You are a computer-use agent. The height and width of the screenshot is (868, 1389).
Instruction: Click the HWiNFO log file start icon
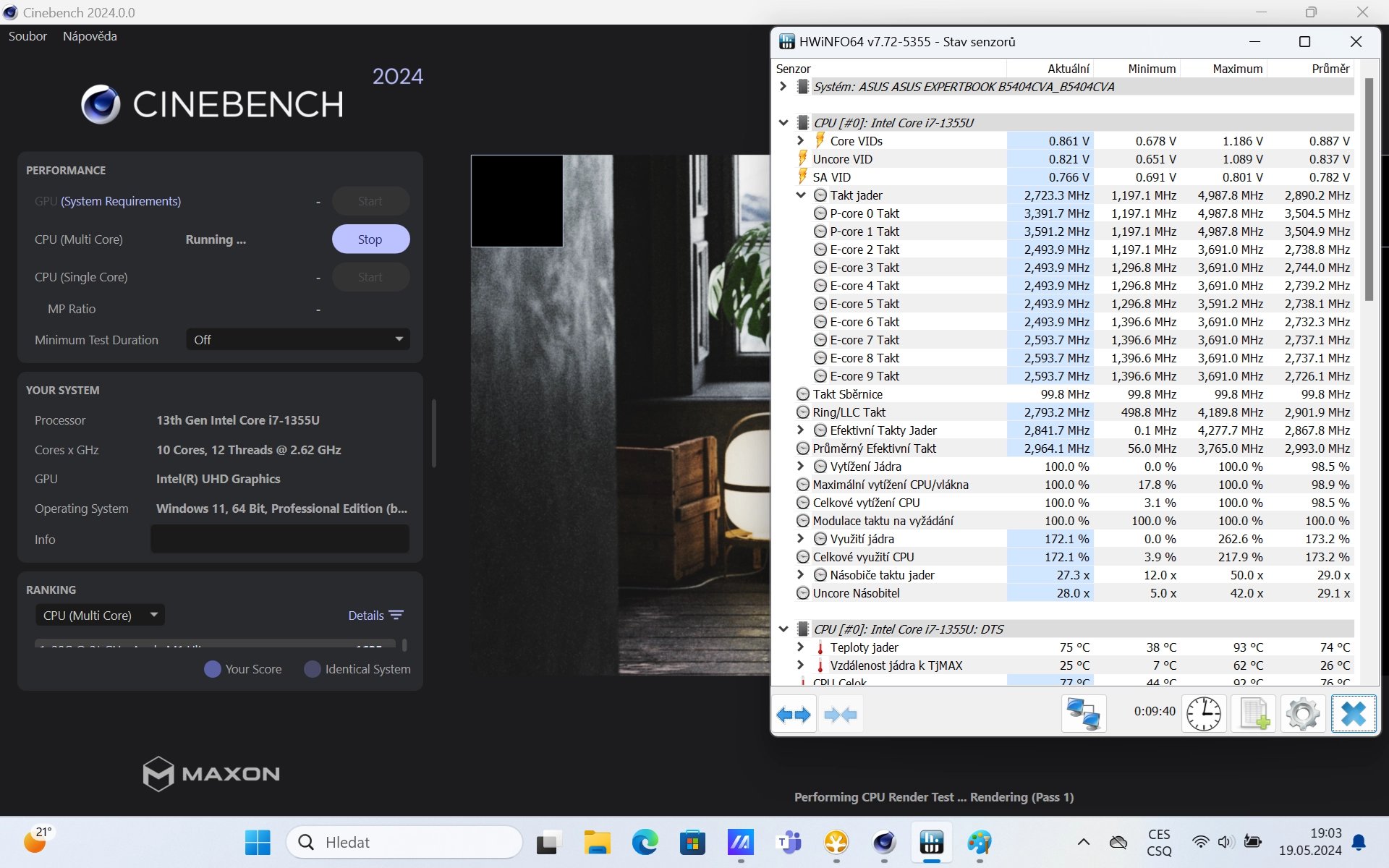1254,714
